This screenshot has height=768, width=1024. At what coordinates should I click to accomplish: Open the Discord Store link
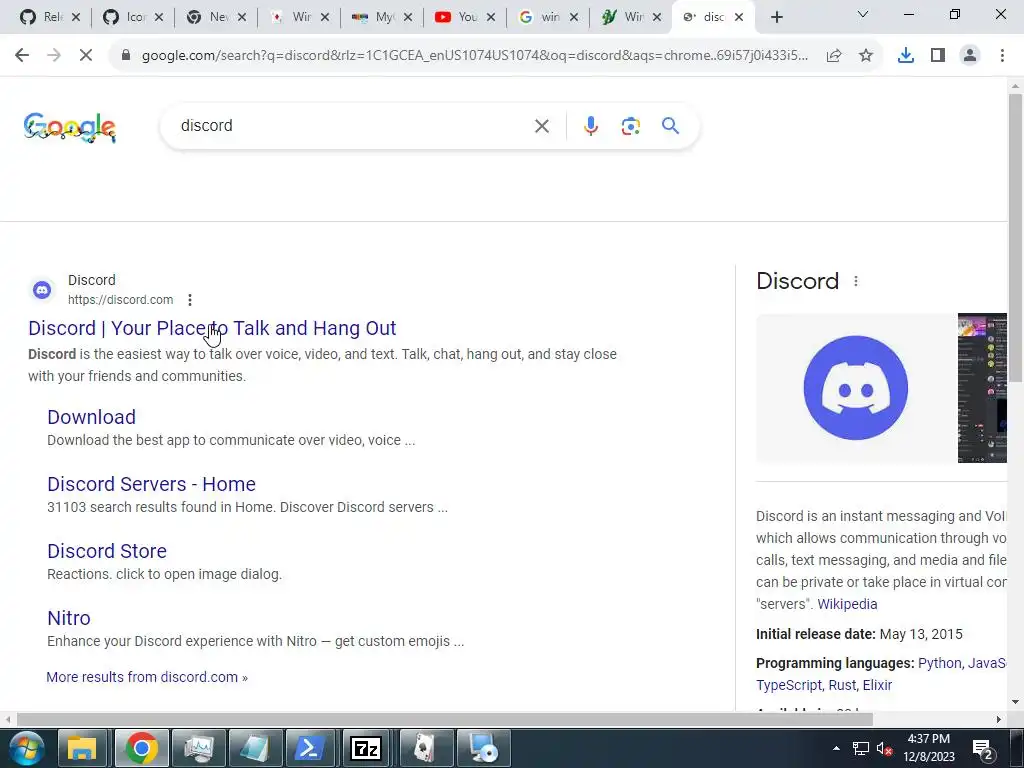(x=107, y=551)
